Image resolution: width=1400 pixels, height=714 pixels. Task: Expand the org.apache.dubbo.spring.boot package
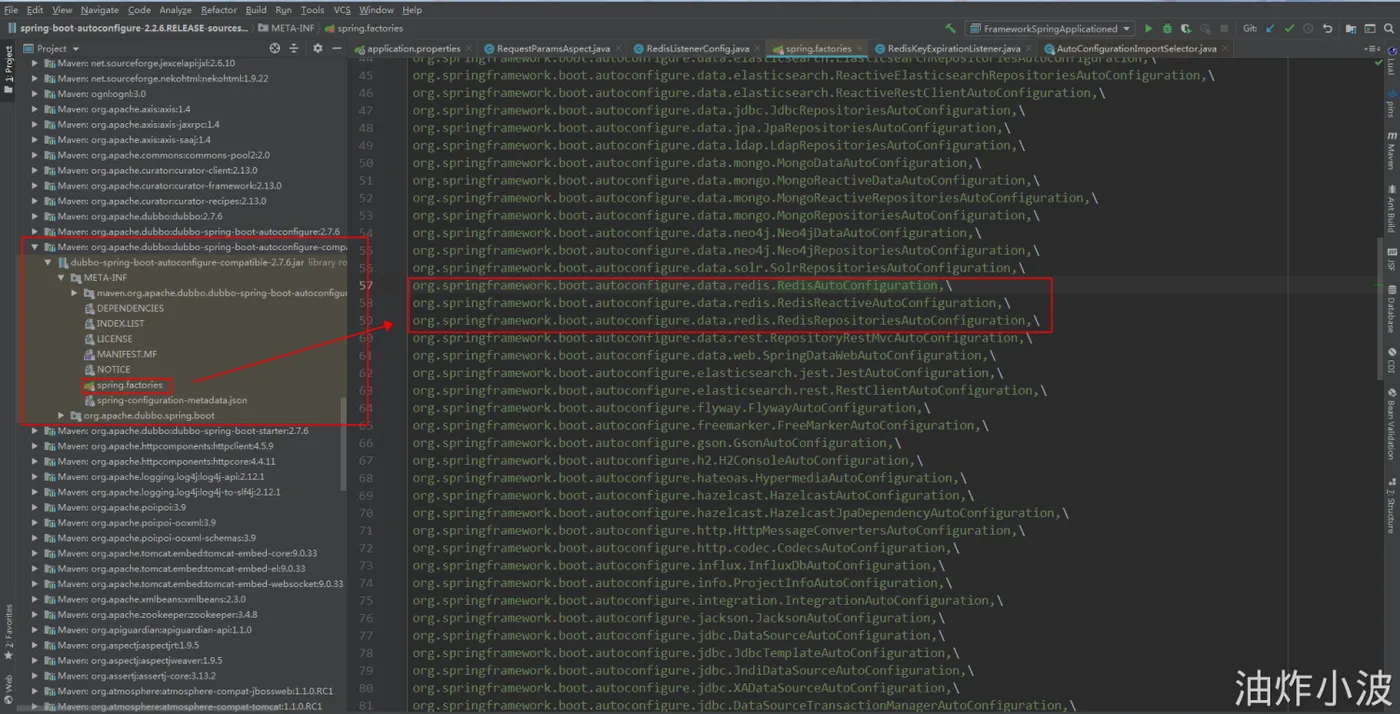click(61, 415)
